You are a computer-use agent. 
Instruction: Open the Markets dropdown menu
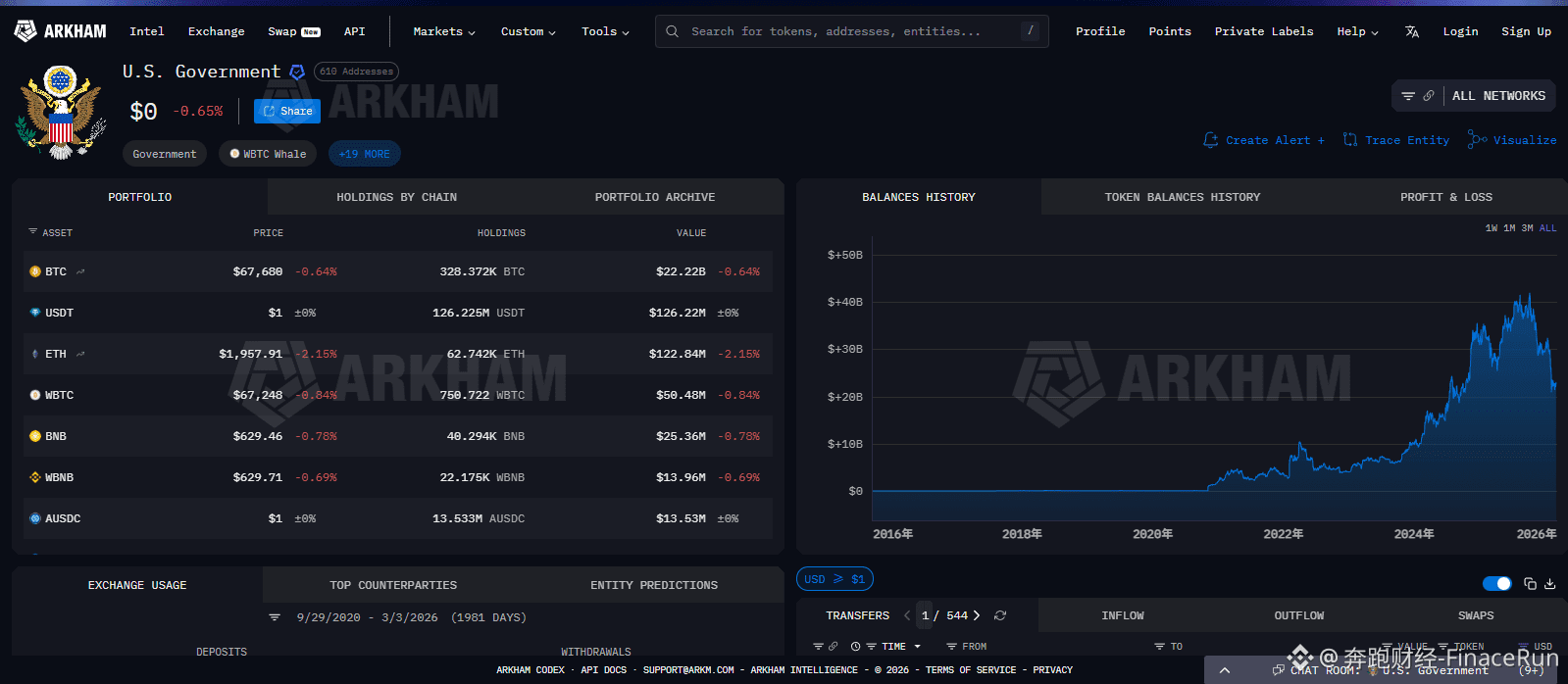[443, 31]
